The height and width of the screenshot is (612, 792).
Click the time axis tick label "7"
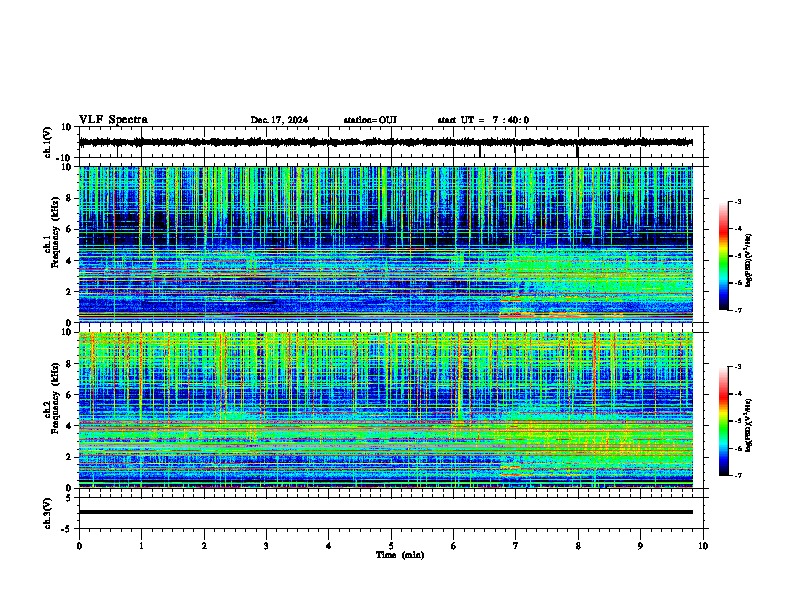point(516,546)
